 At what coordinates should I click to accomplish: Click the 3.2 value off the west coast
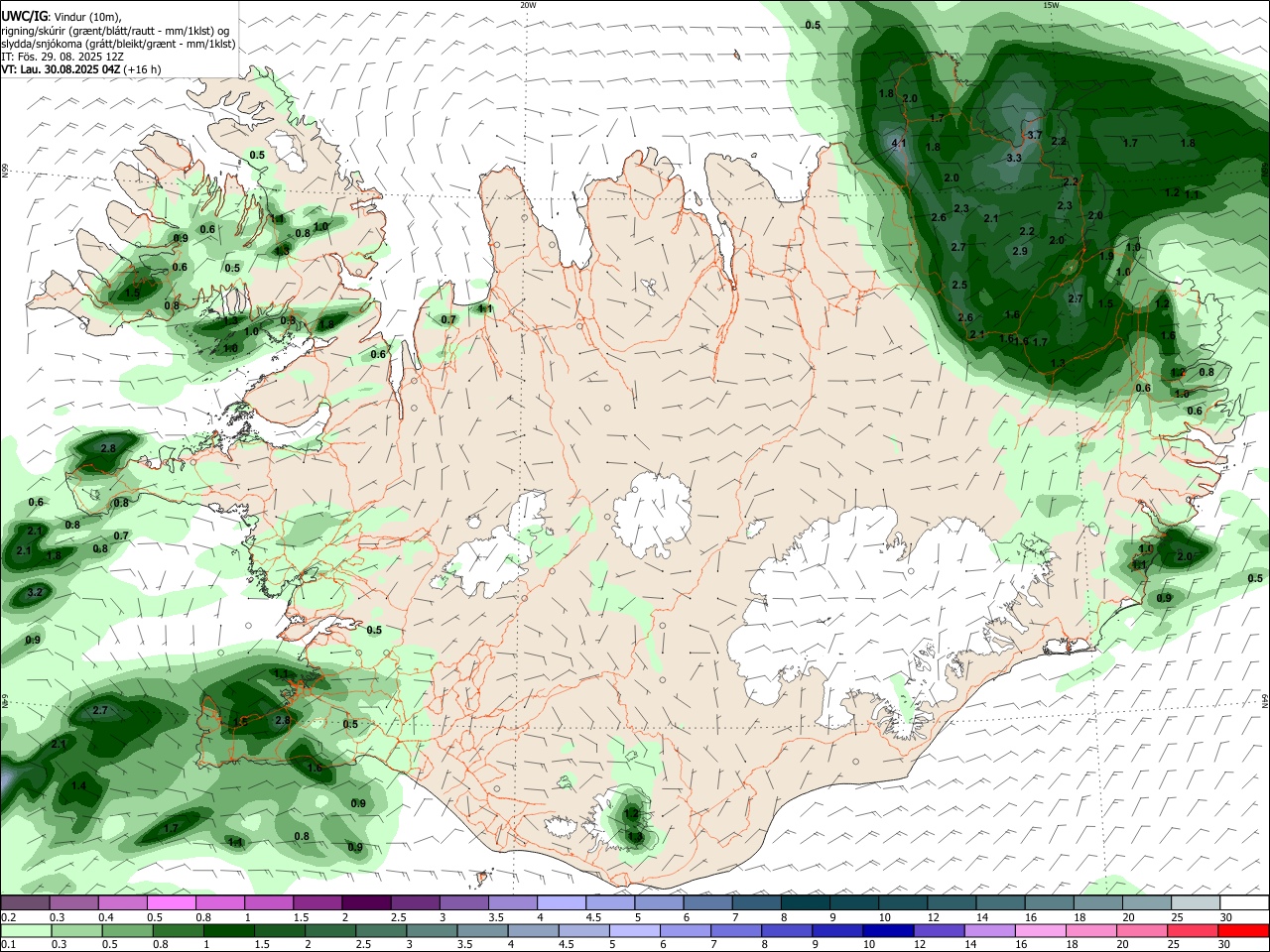pyautogui.click(x=36, y=593)
